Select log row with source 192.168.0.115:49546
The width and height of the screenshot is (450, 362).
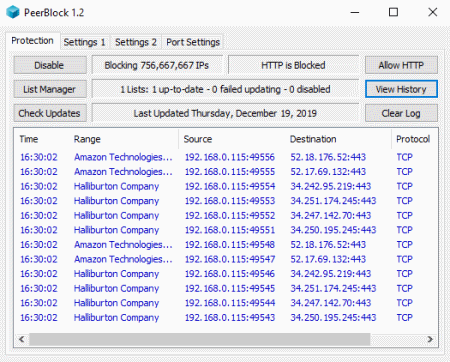point(226,274)
